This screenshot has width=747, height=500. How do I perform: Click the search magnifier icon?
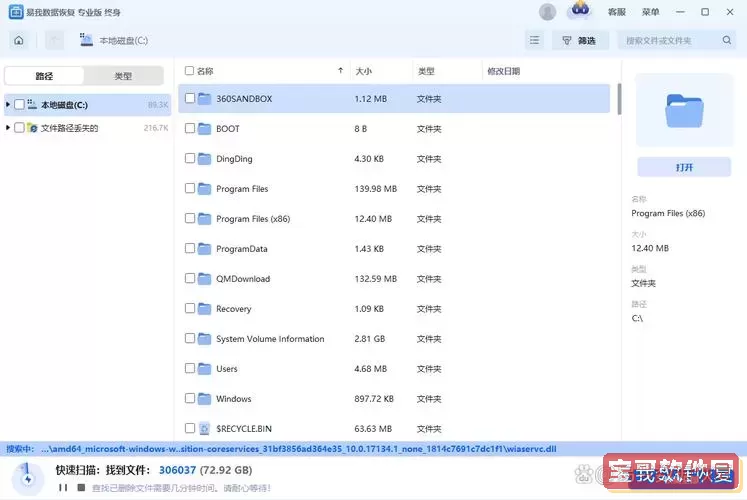coord(727,40)
